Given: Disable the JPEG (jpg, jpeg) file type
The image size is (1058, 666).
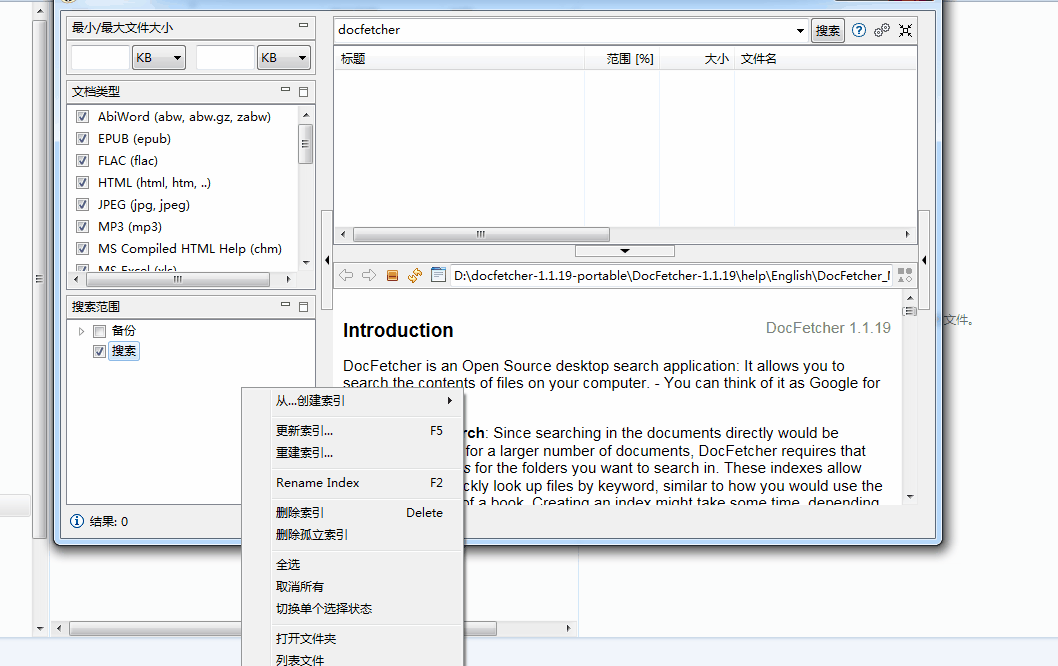Looking at the screenshot, I should tap(82, 204).
